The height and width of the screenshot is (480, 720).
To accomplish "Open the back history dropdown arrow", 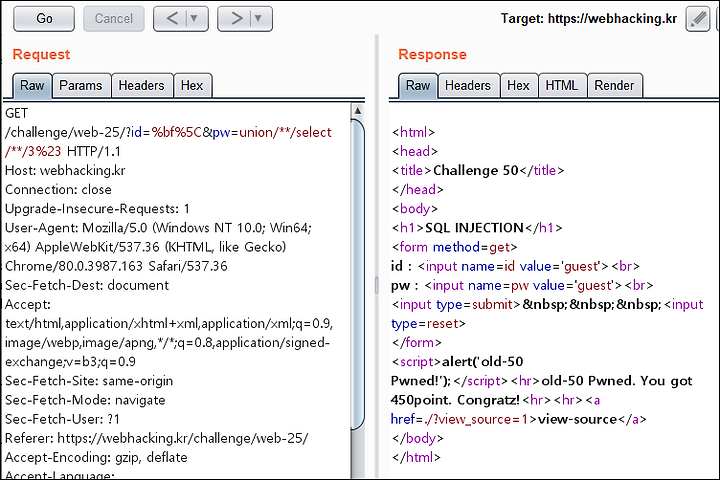I will click(x=194, y=19).
